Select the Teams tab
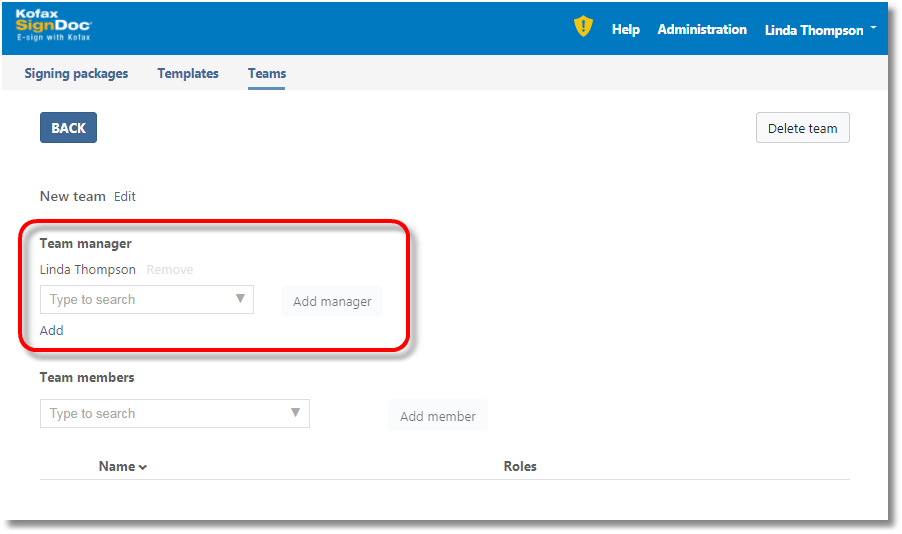Screen dimensions: 902x534 coord(267,73)
